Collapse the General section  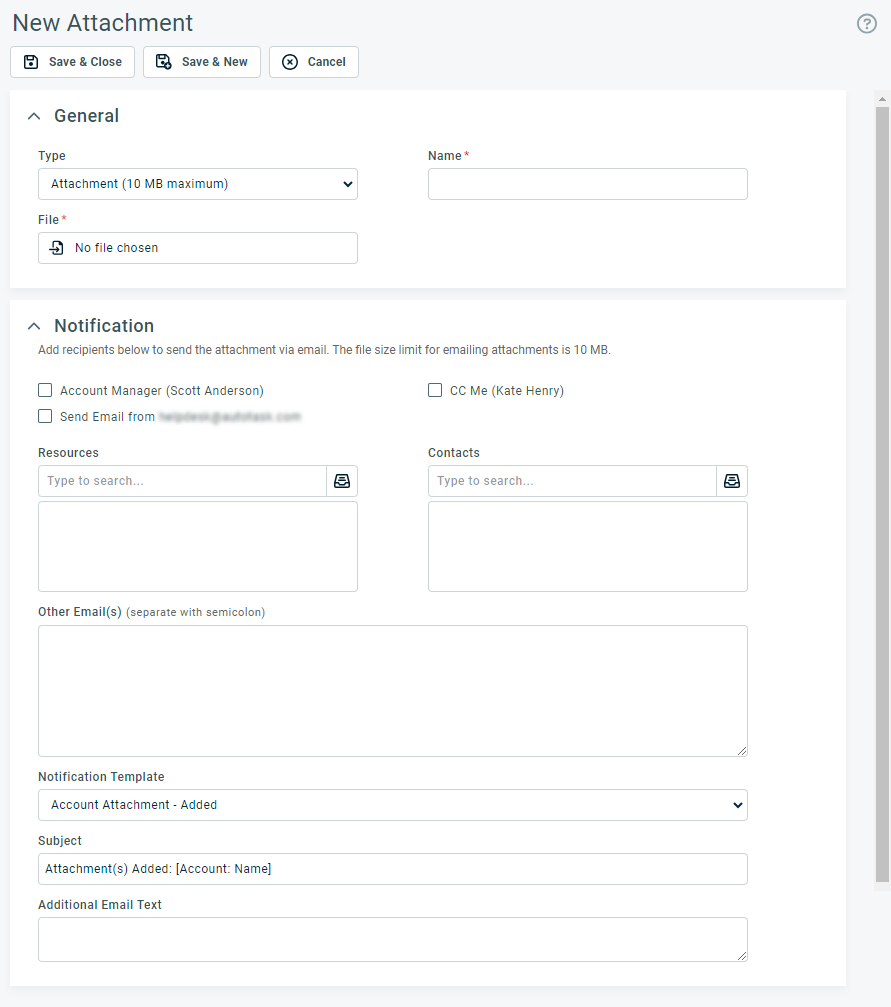tap(35, 116)
